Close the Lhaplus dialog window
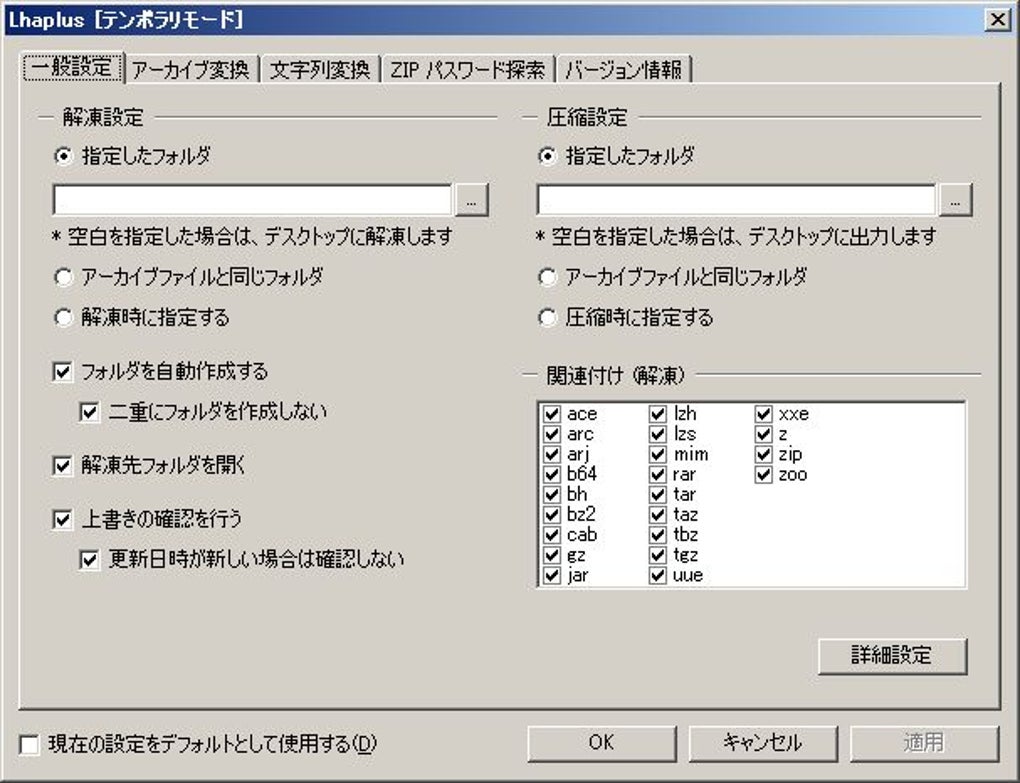Image resolution: width=1020 pixels, height=783 pixels. click(x=998, y=20)
